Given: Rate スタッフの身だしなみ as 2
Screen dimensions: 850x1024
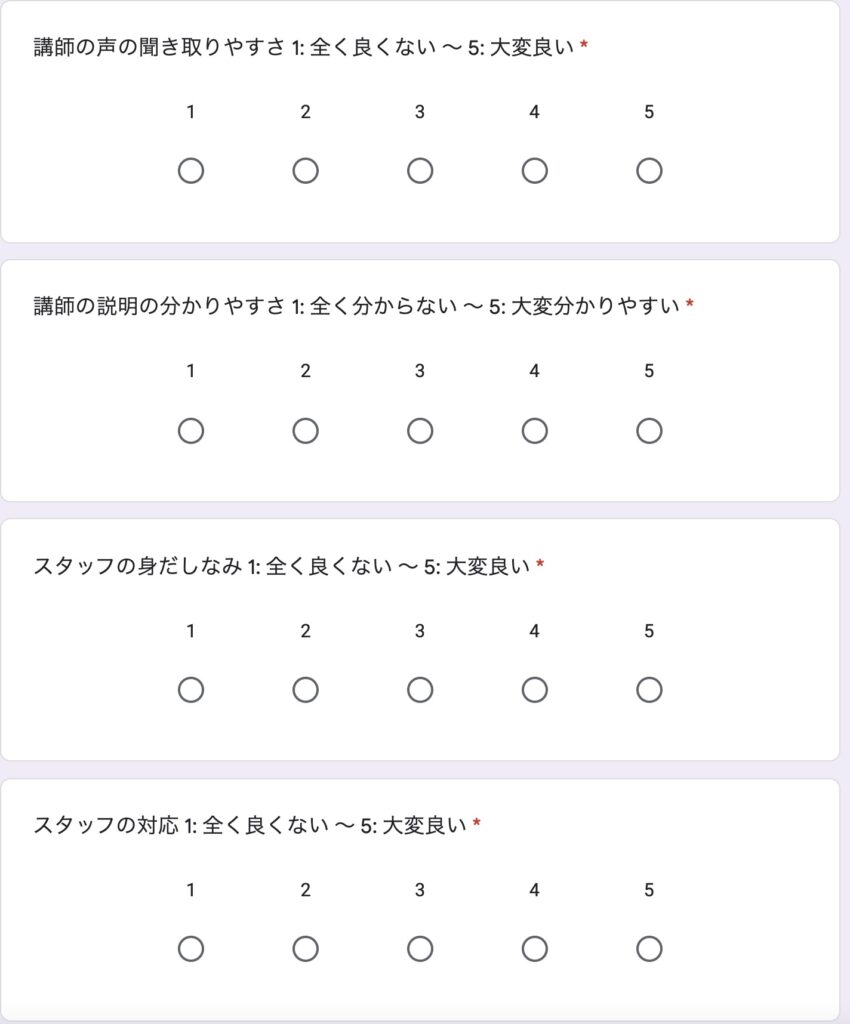Looking at the screenshot, I should 306,690.
